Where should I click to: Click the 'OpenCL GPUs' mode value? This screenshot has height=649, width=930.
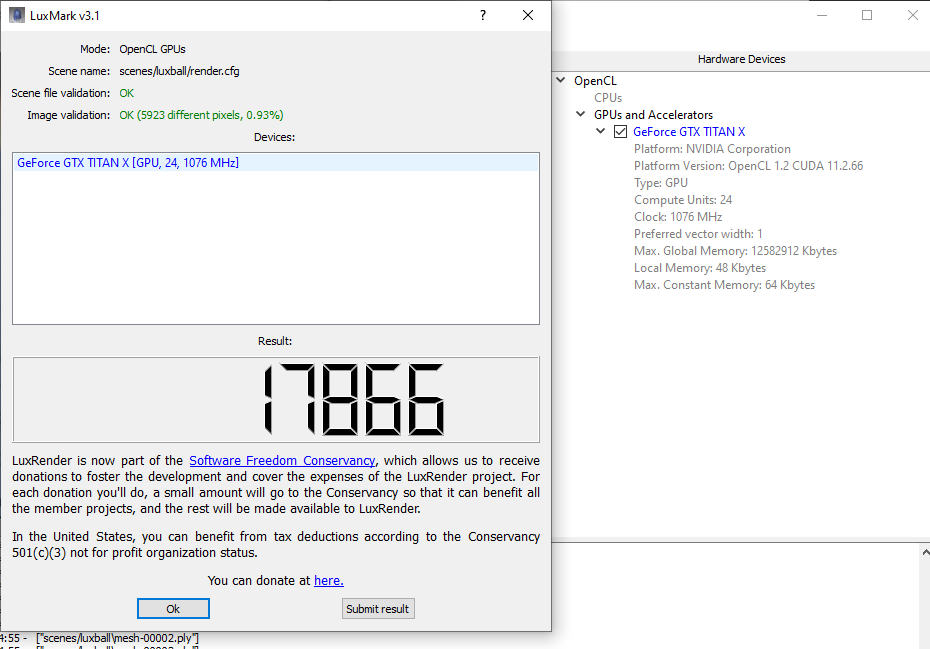(x=152, y=49)
